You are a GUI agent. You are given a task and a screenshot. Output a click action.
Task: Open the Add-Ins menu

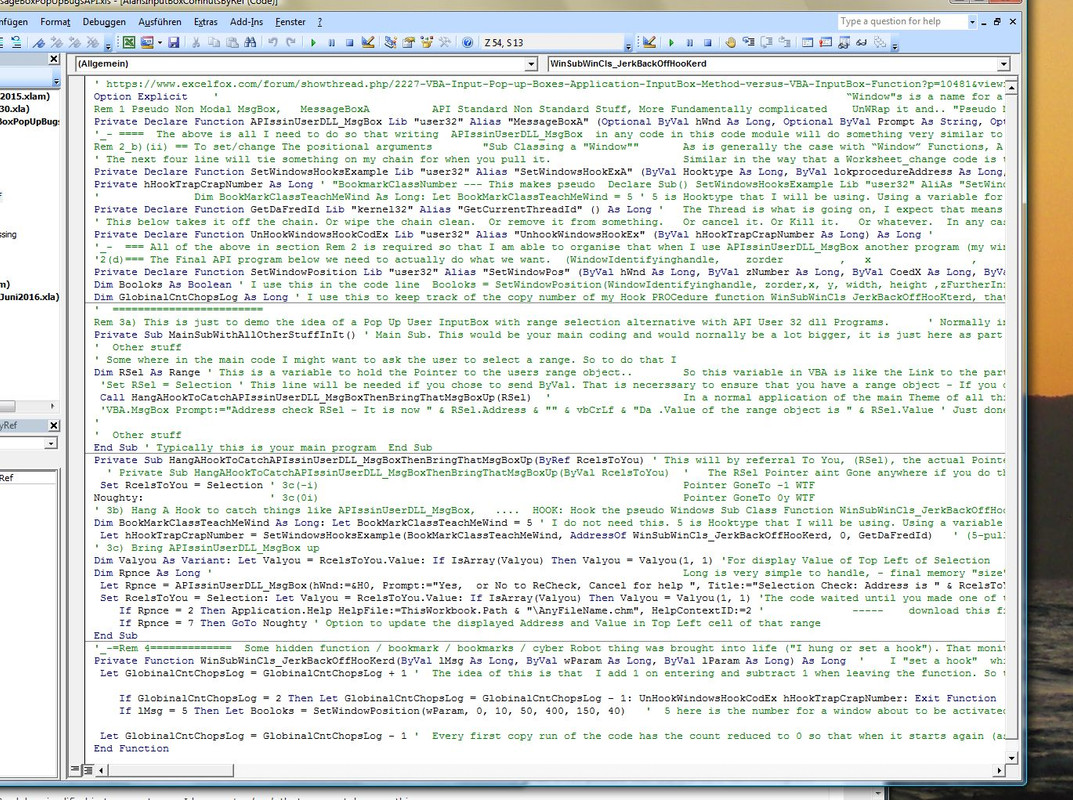point(246,22)
